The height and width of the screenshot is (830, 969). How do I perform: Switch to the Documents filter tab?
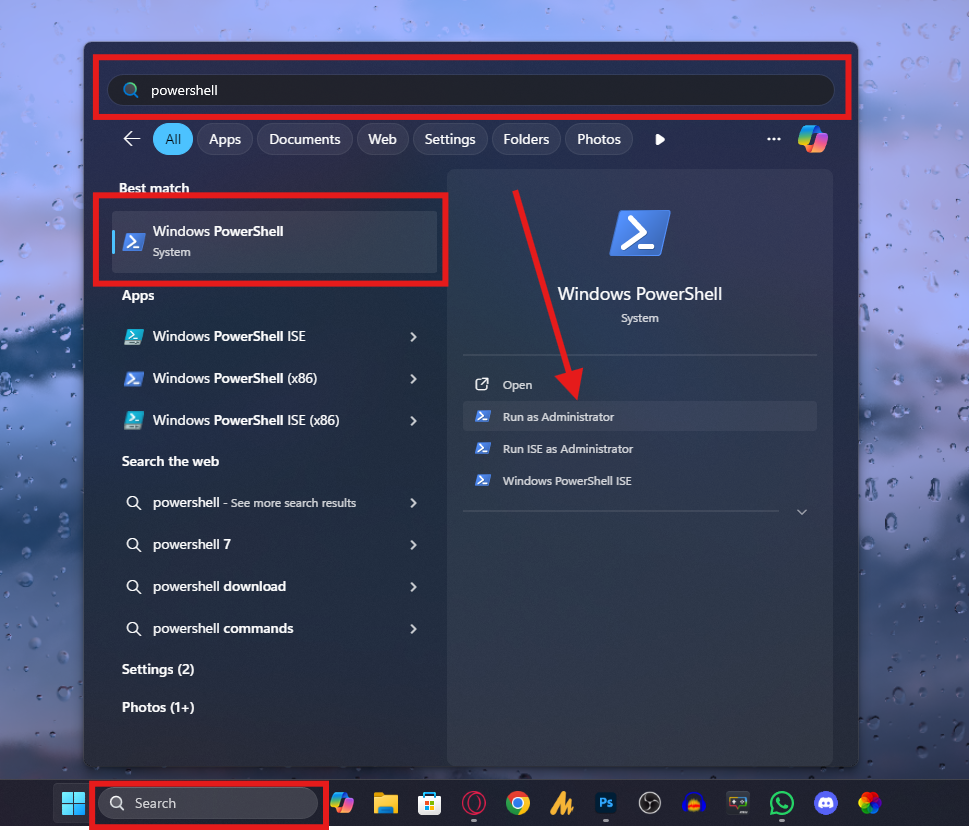point(305,139)
